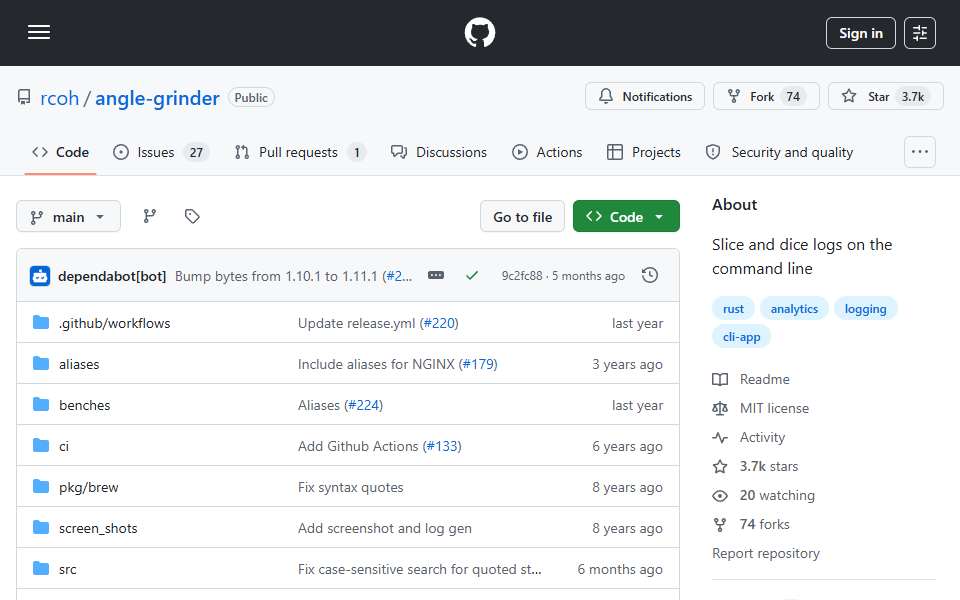Open 'Bump bytes from 1.10.1' commit message
This screenshot has width=960, height=600.
tap(278, 276)
